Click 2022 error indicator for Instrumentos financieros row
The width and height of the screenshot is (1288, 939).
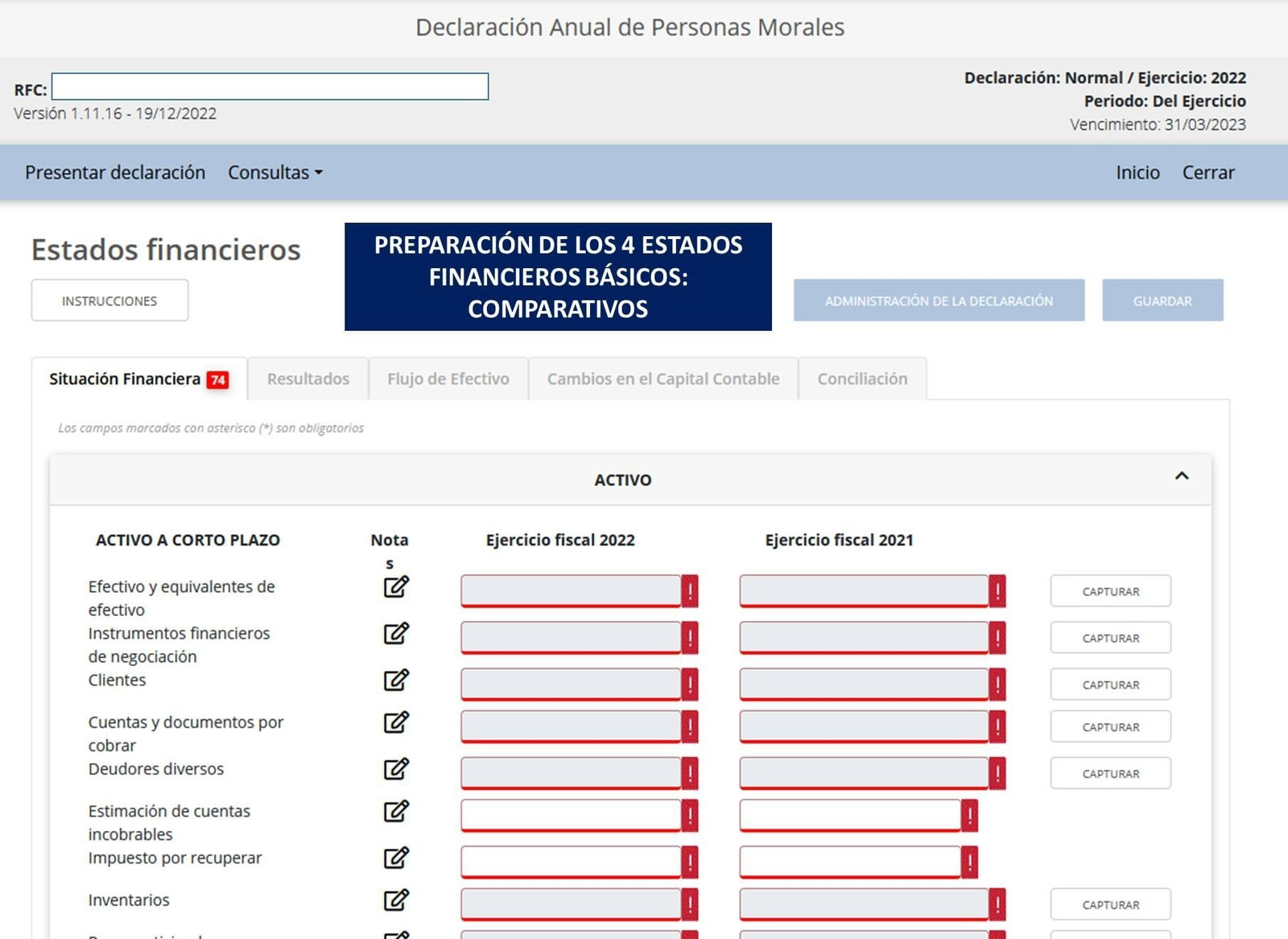click(690, 638)
